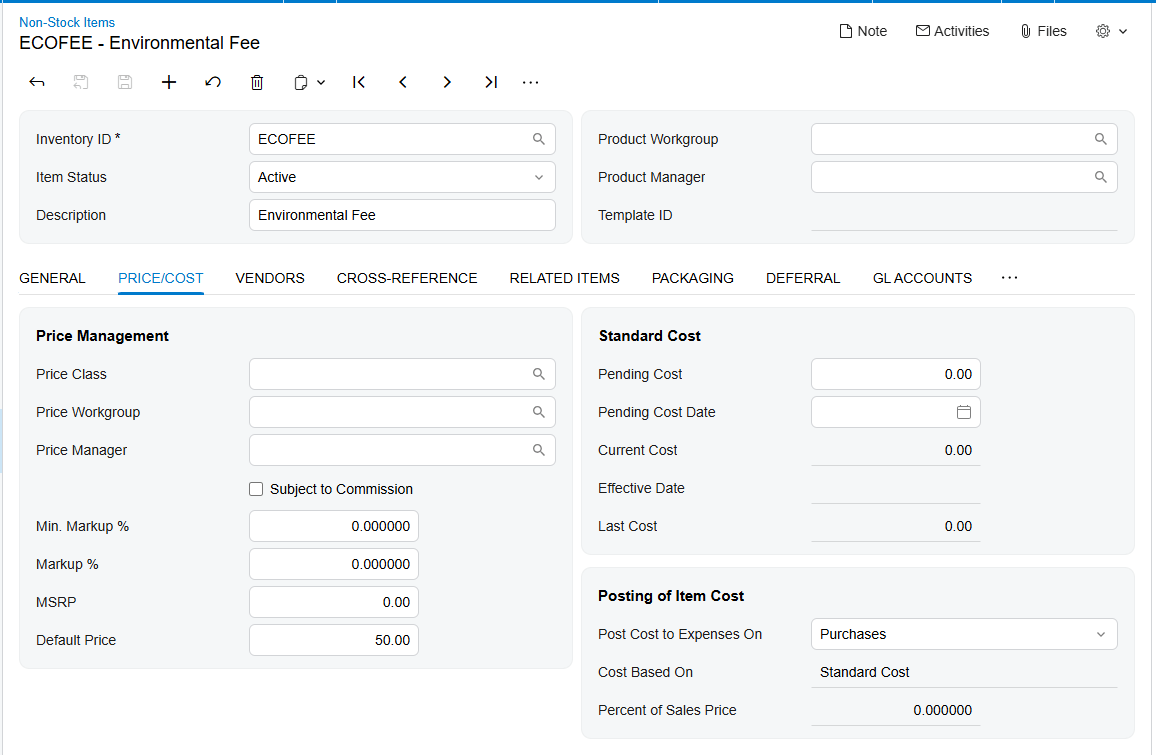The image size is (1156, 755).
Task: Open Product Manager lookup magnifier
Action: tap(1101, 177)
